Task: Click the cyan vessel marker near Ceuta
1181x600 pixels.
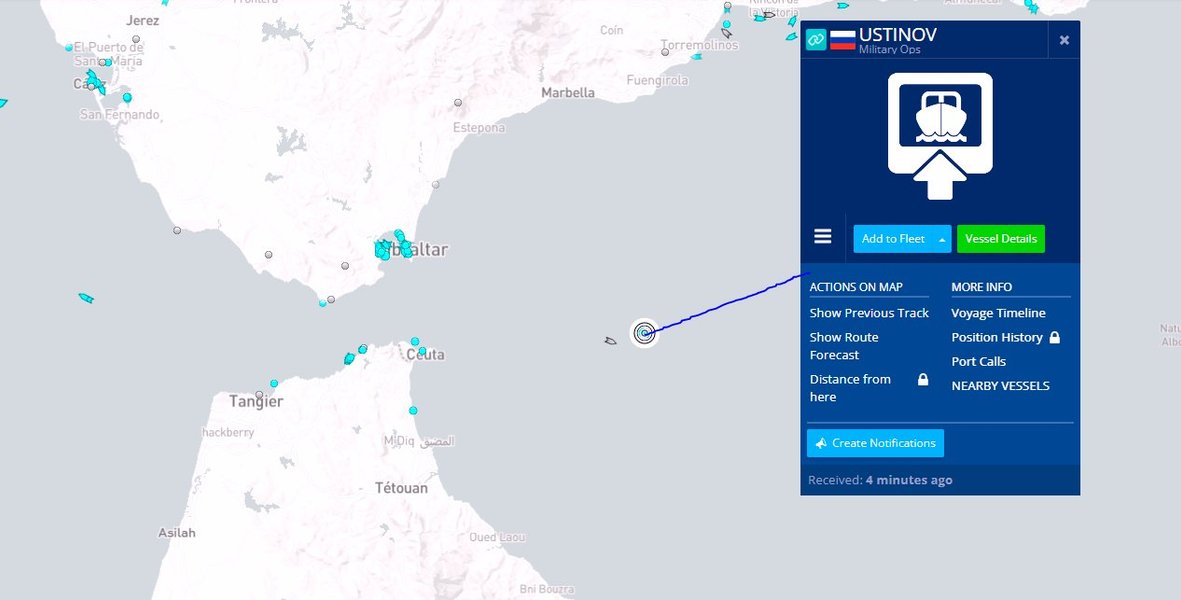Action: pos(415,343)
